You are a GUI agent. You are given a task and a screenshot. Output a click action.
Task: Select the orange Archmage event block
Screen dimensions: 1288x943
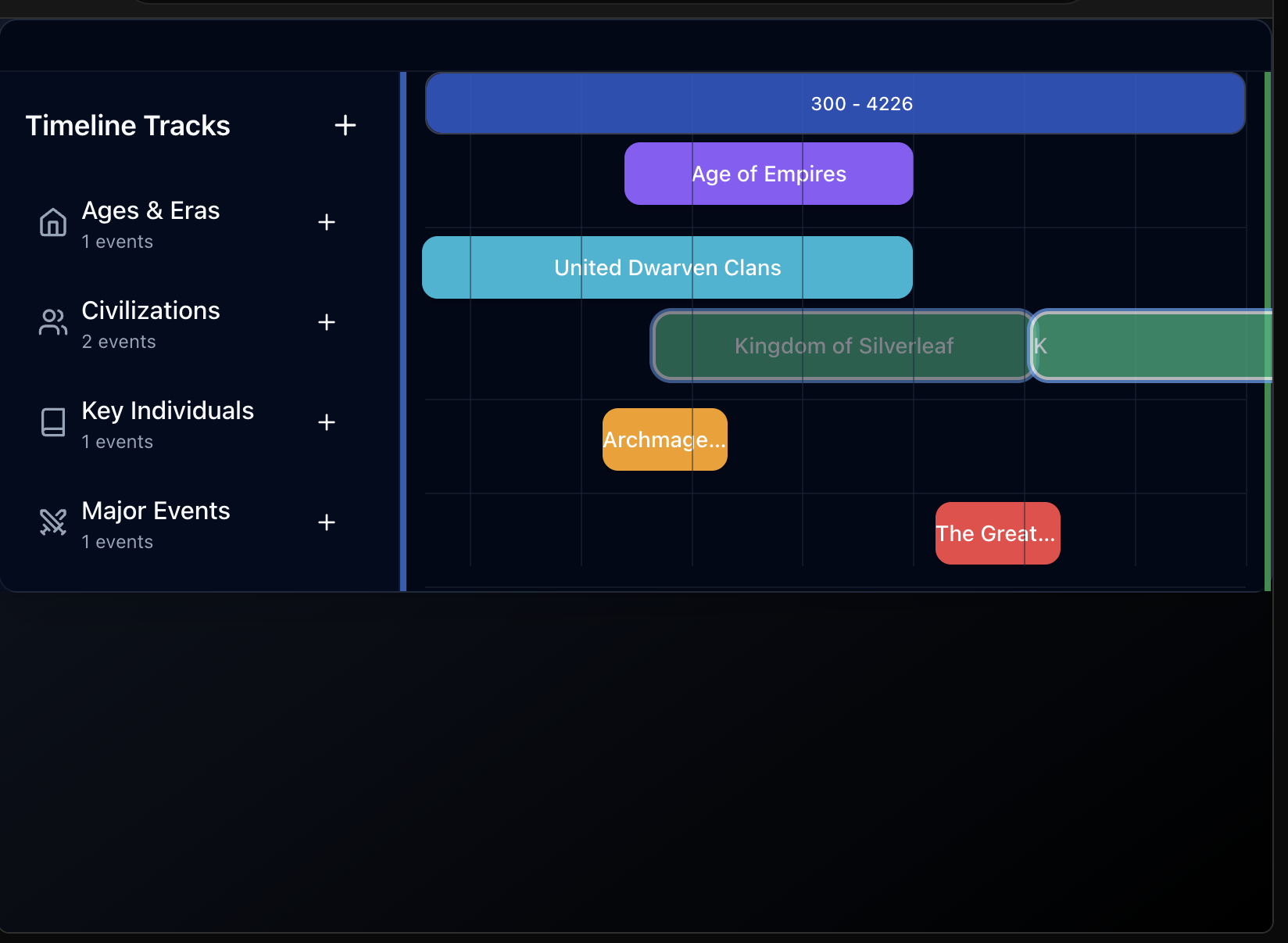[x=665, y=439]
